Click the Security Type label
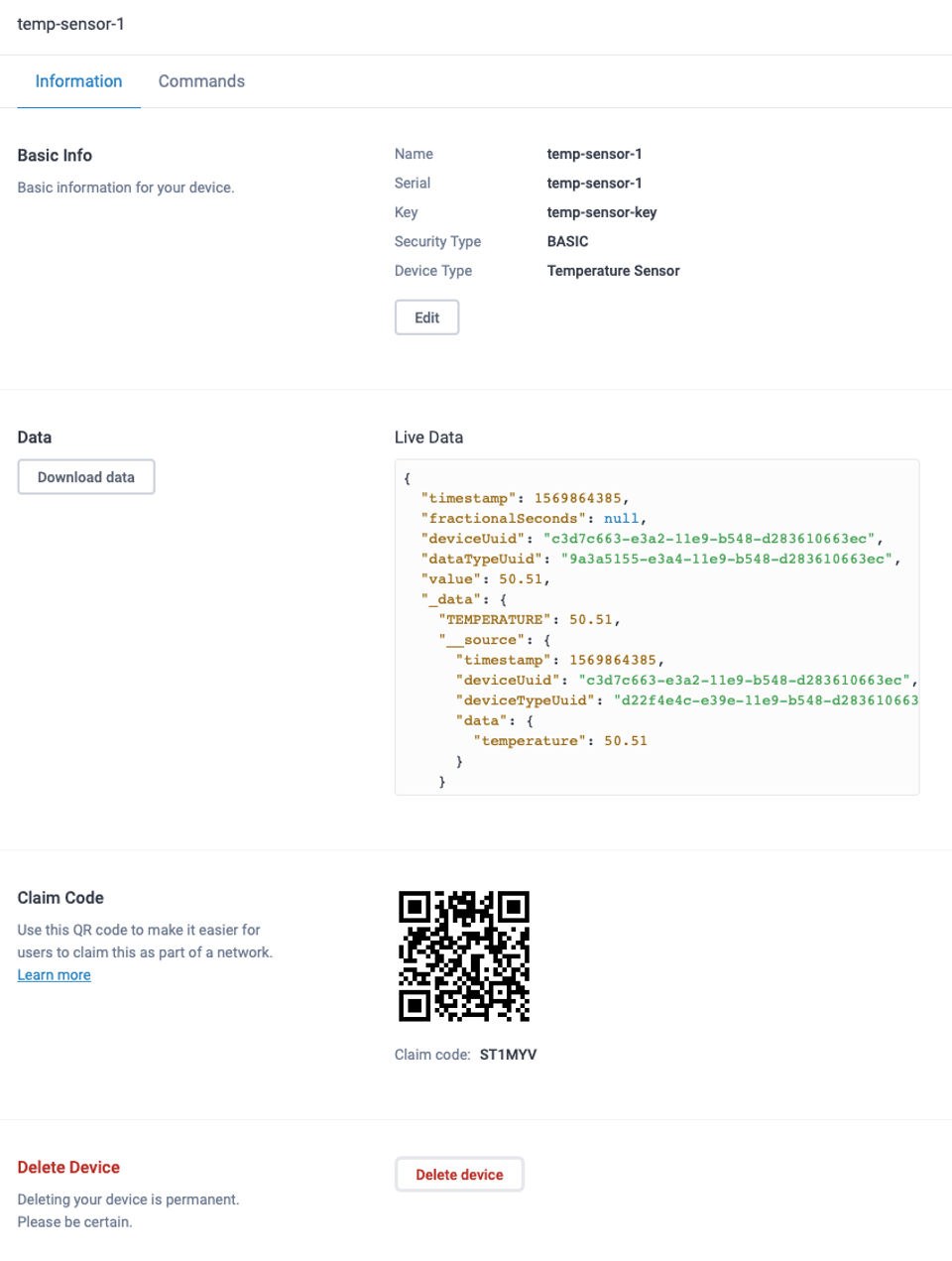Image resolution: width=952 pixels, height=1261 pixels. click(x=437, y=241)
